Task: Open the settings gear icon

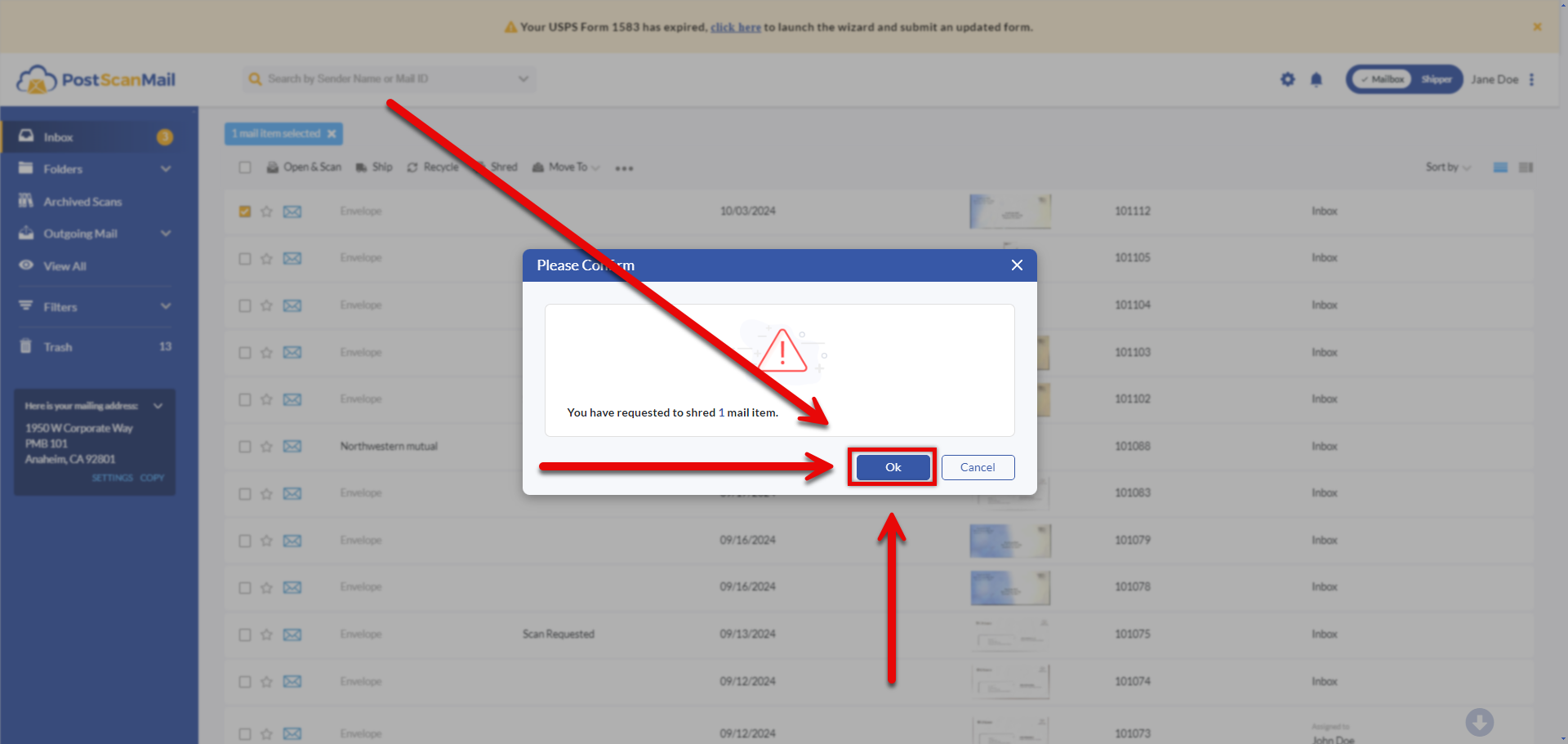Action: 1288,79
